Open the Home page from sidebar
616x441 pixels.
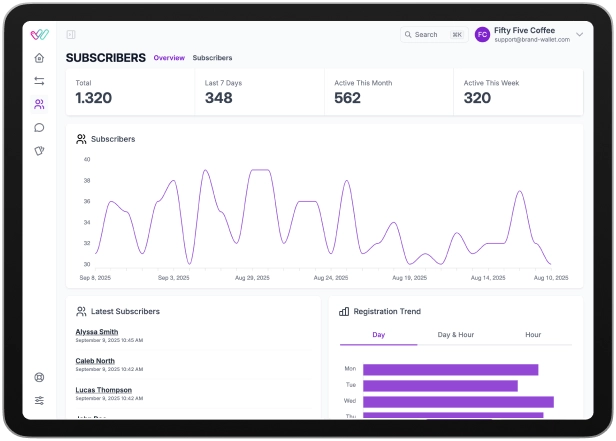(x=39, y=58)
